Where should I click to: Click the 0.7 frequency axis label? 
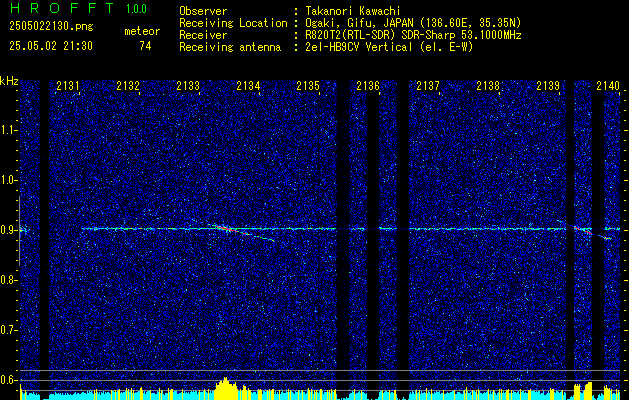click(x=9, y=330)
